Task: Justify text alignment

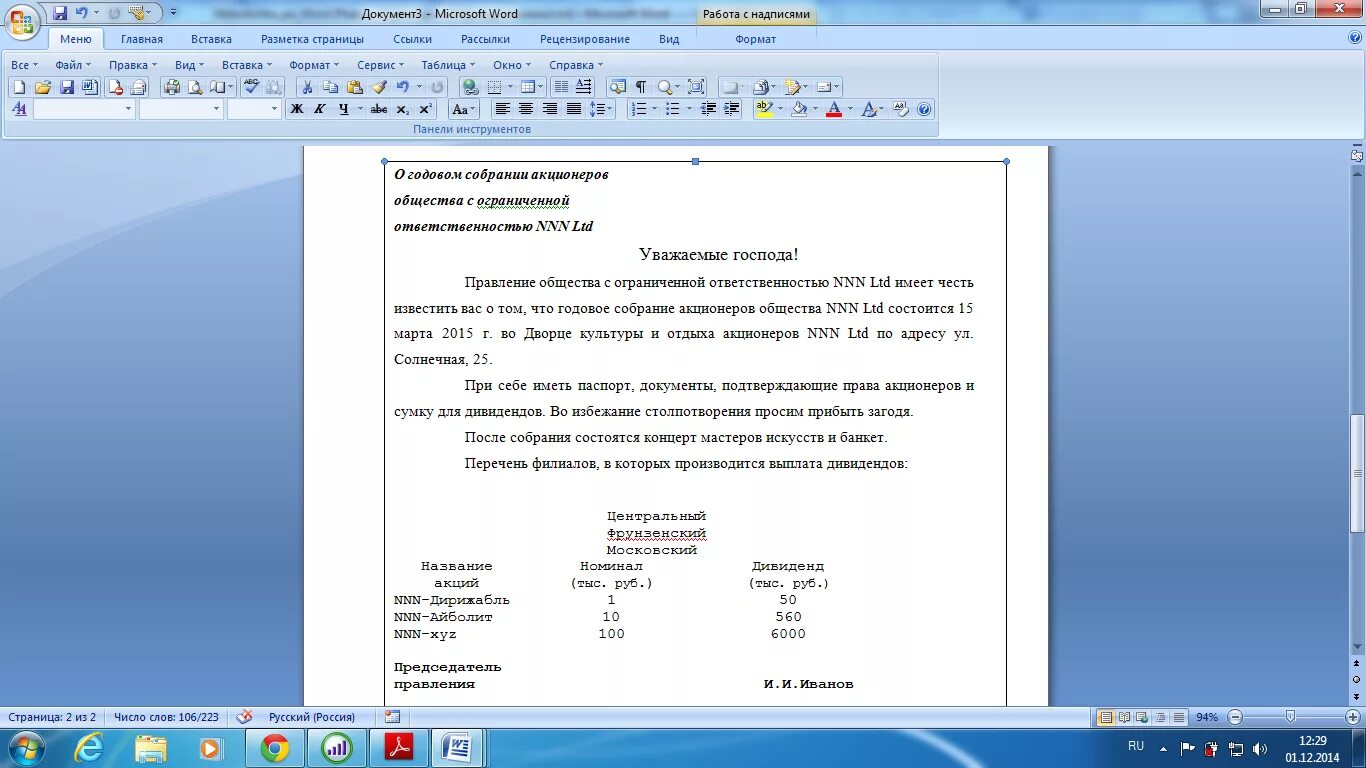Action: [574, 109]
